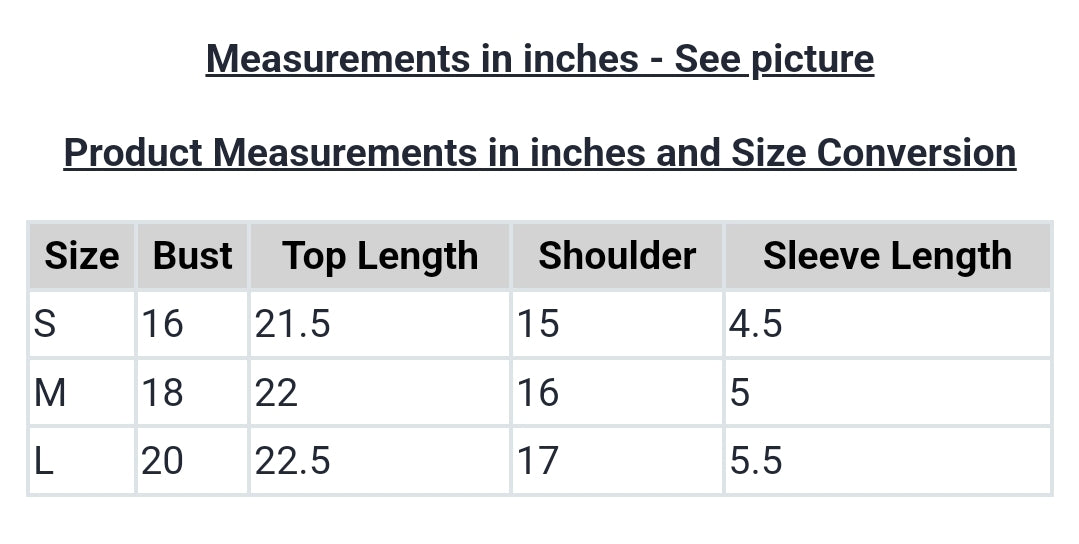
Task: Click the "Measurements in inches - See picture" link
Action: click(x=539, y=59)
